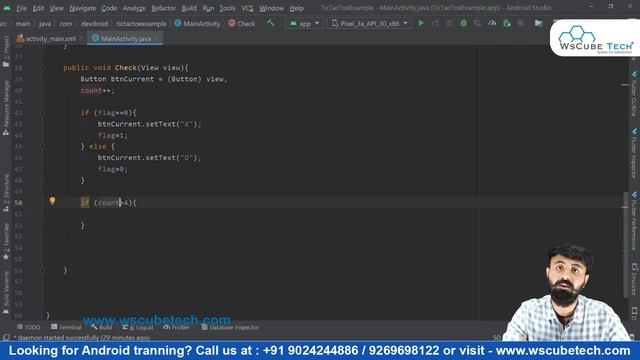The image size is (640, 360).
Task: Click on btnCurrent.setText("O") code line
Action: pos(149,158)
